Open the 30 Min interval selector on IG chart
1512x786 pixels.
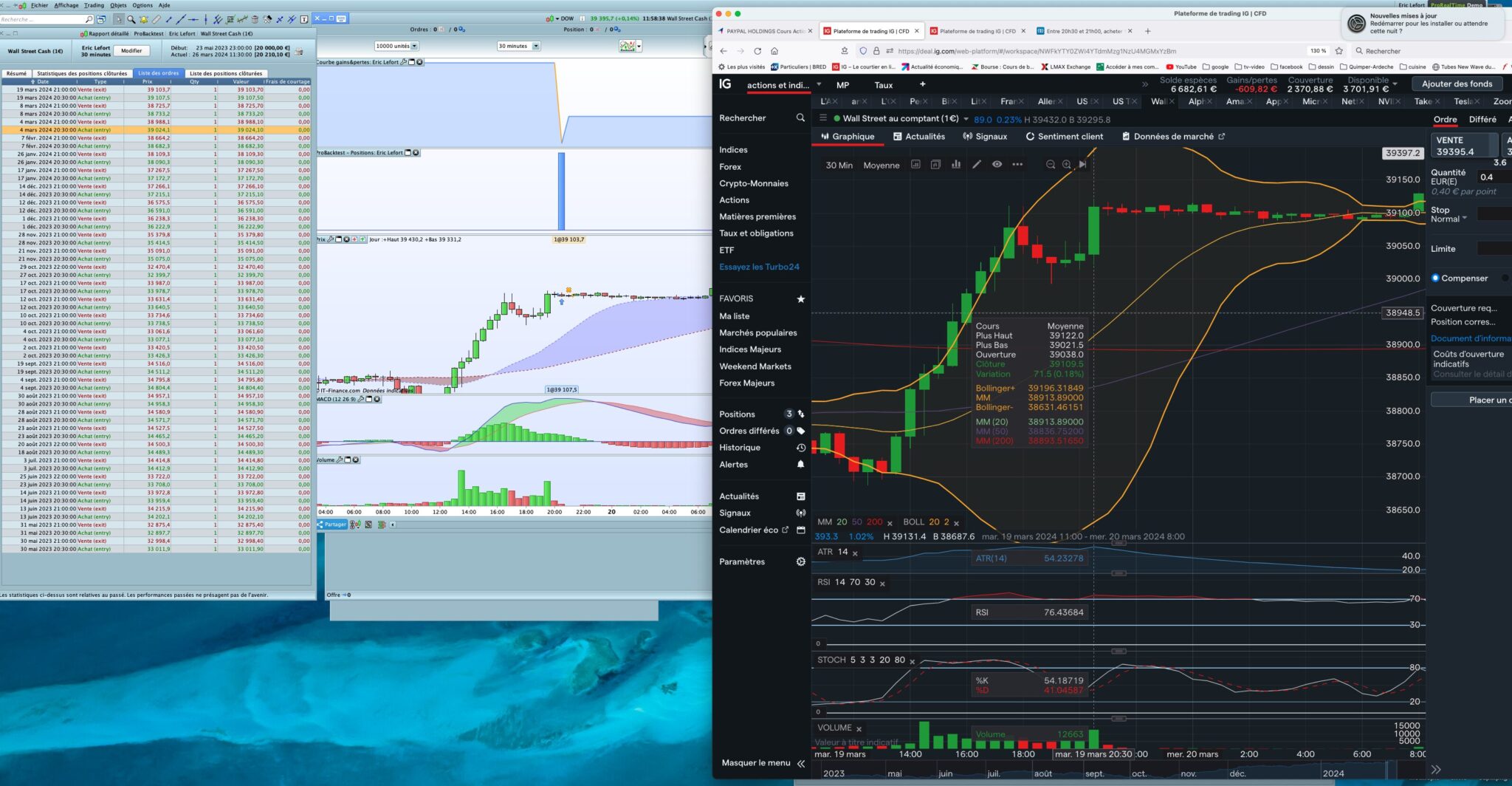pyautogui.click(x=839, y=165)
